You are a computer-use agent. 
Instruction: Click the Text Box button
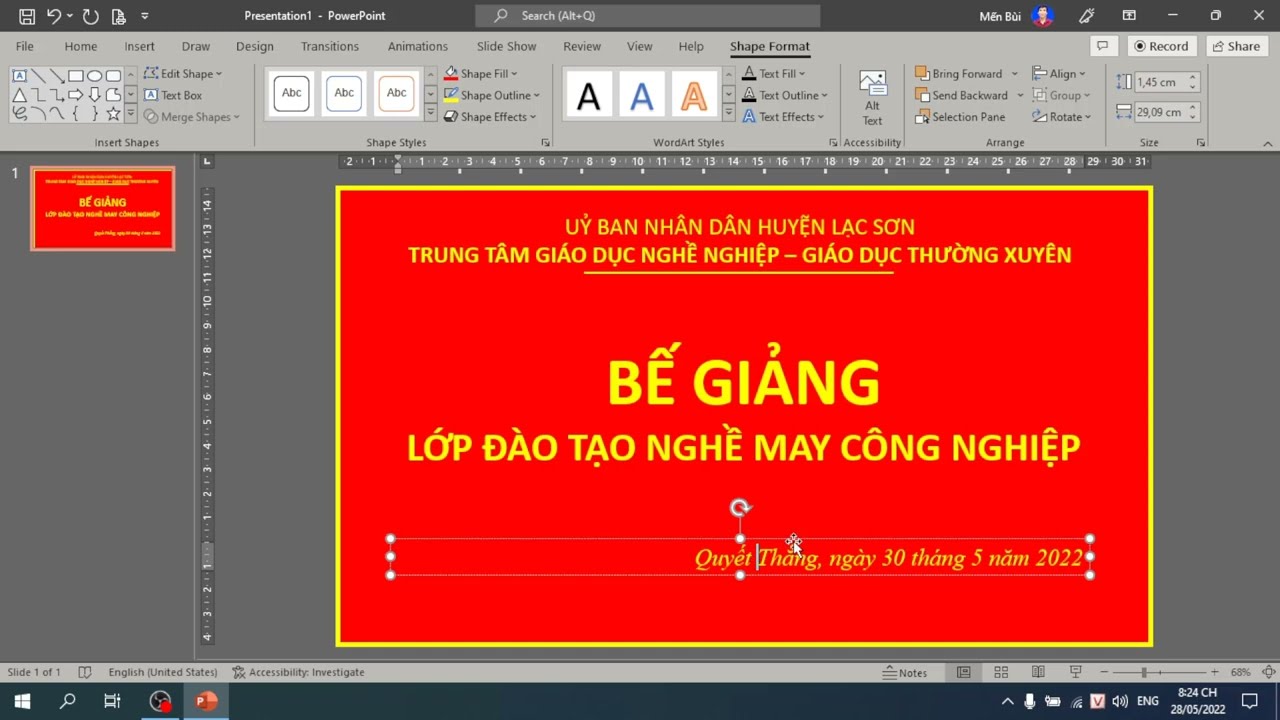[x=173, y=95]
